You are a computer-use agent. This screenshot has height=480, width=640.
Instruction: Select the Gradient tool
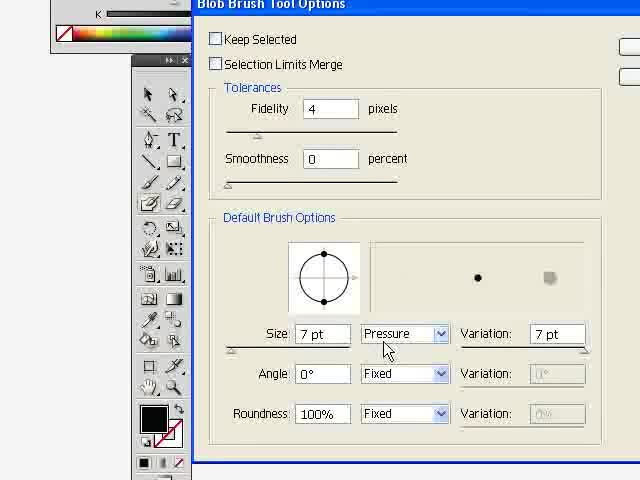click(x=174, y=299)
